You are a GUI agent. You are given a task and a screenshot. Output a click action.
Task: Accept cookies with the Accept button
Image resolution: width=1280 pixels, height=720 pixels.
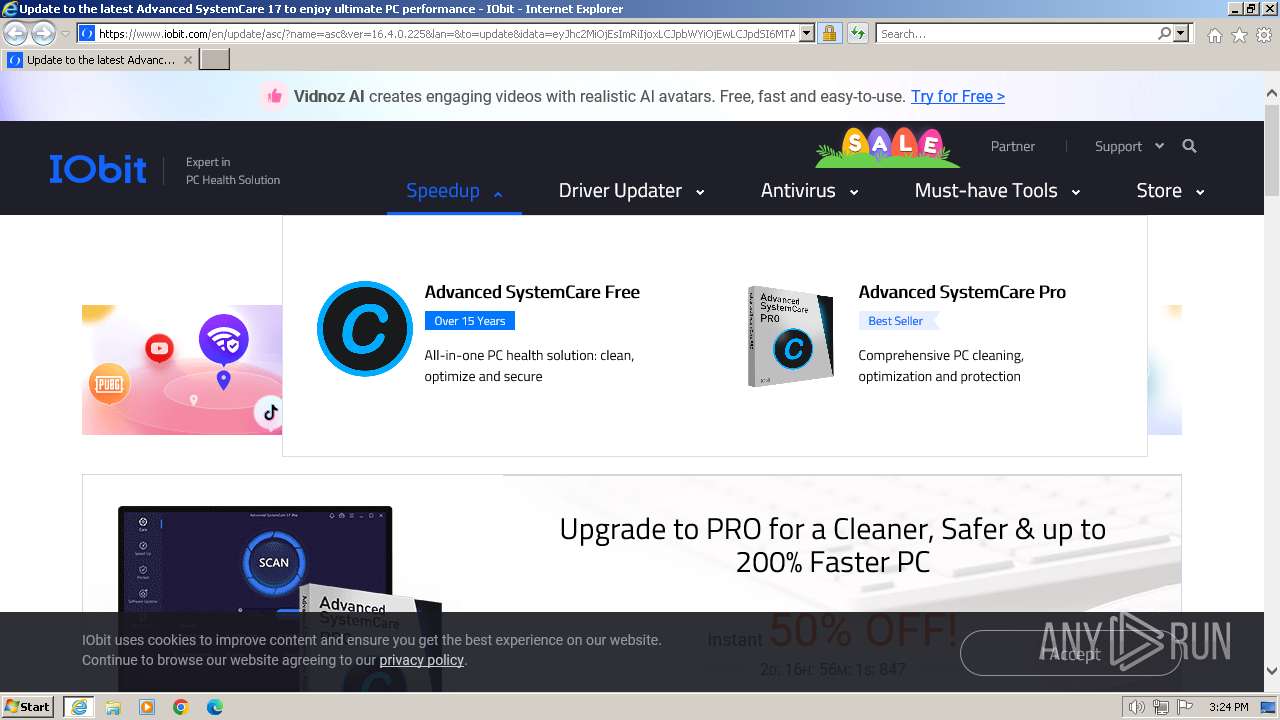point(1071,653)
